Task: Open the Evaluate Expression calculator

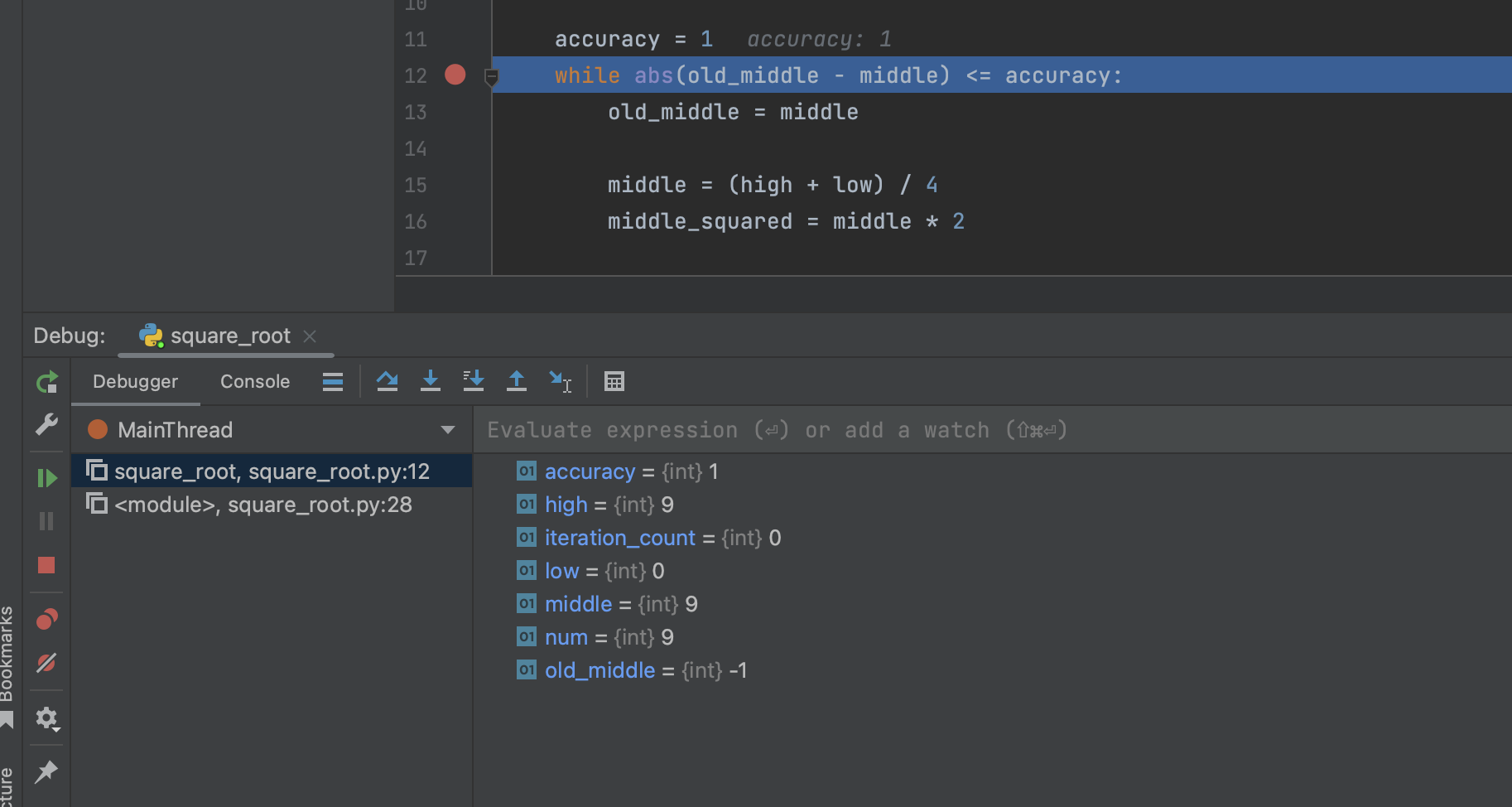Action: [x=614, y=381]
